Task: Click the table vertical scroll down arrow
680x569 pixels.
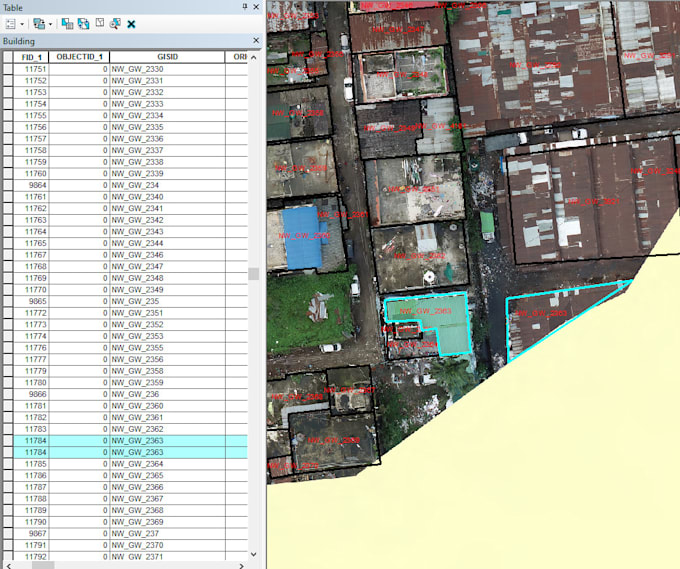Action: (254, 554)
